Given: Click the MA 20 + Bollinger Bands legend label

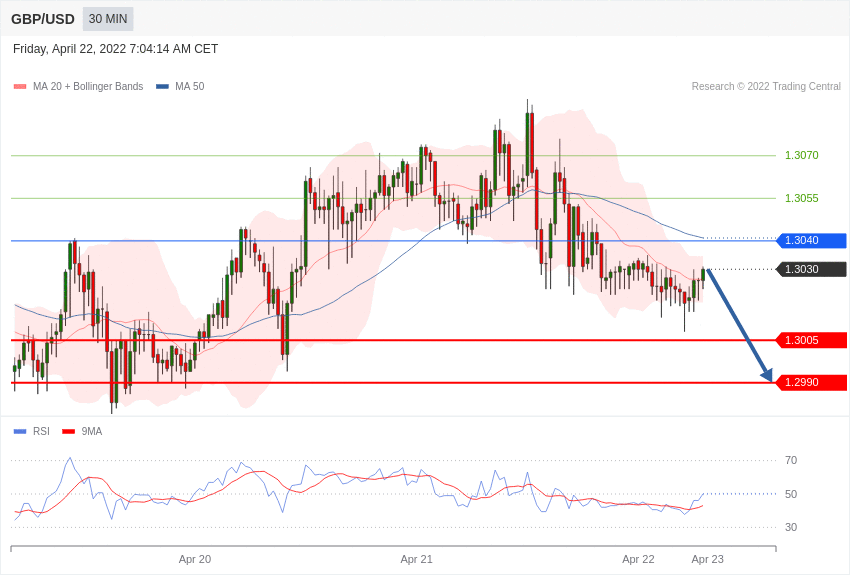Looking at the screenshot, I should pyautogui.click(x=88, y=86).
